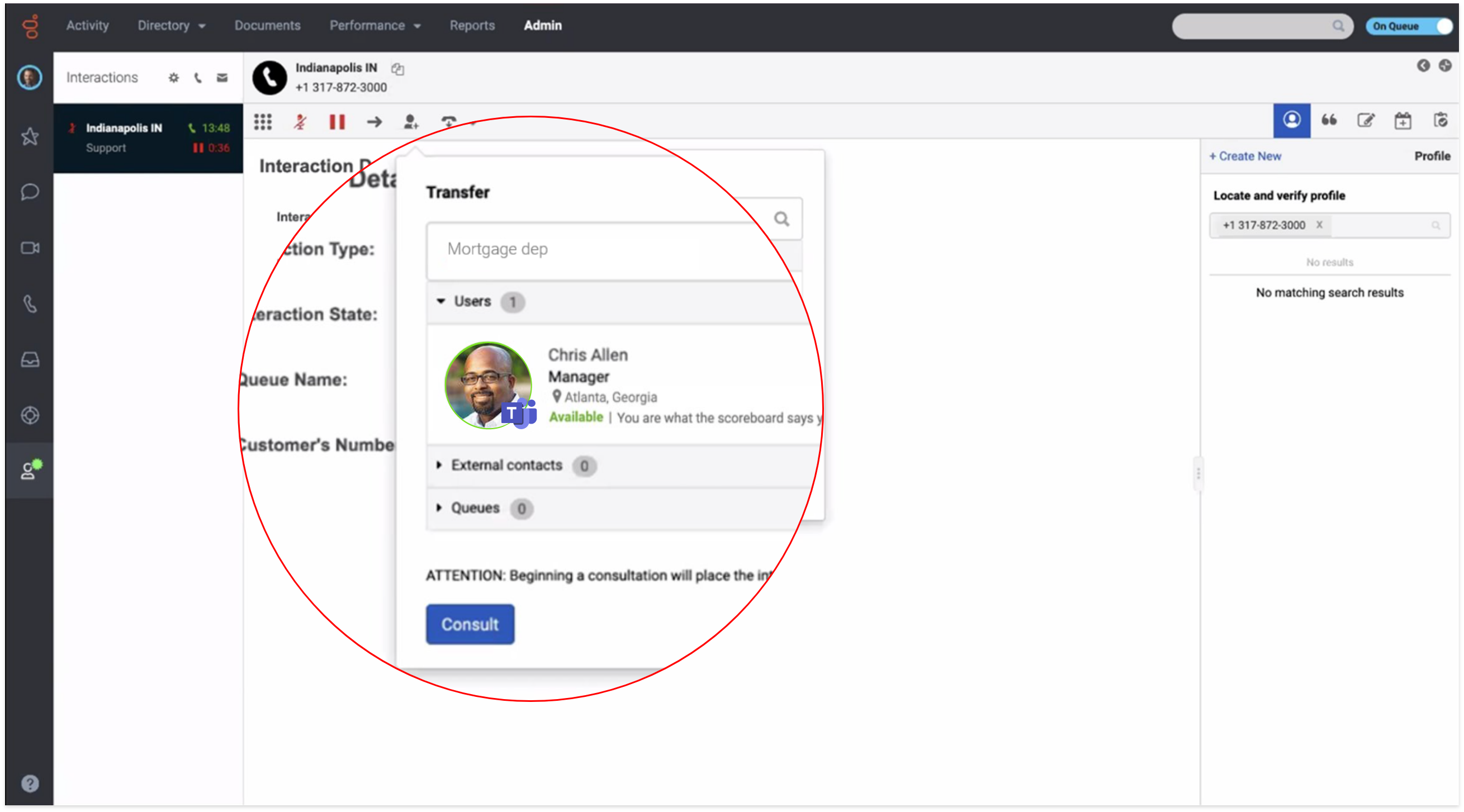Click the transfer arrow icon

coord(374,122)
